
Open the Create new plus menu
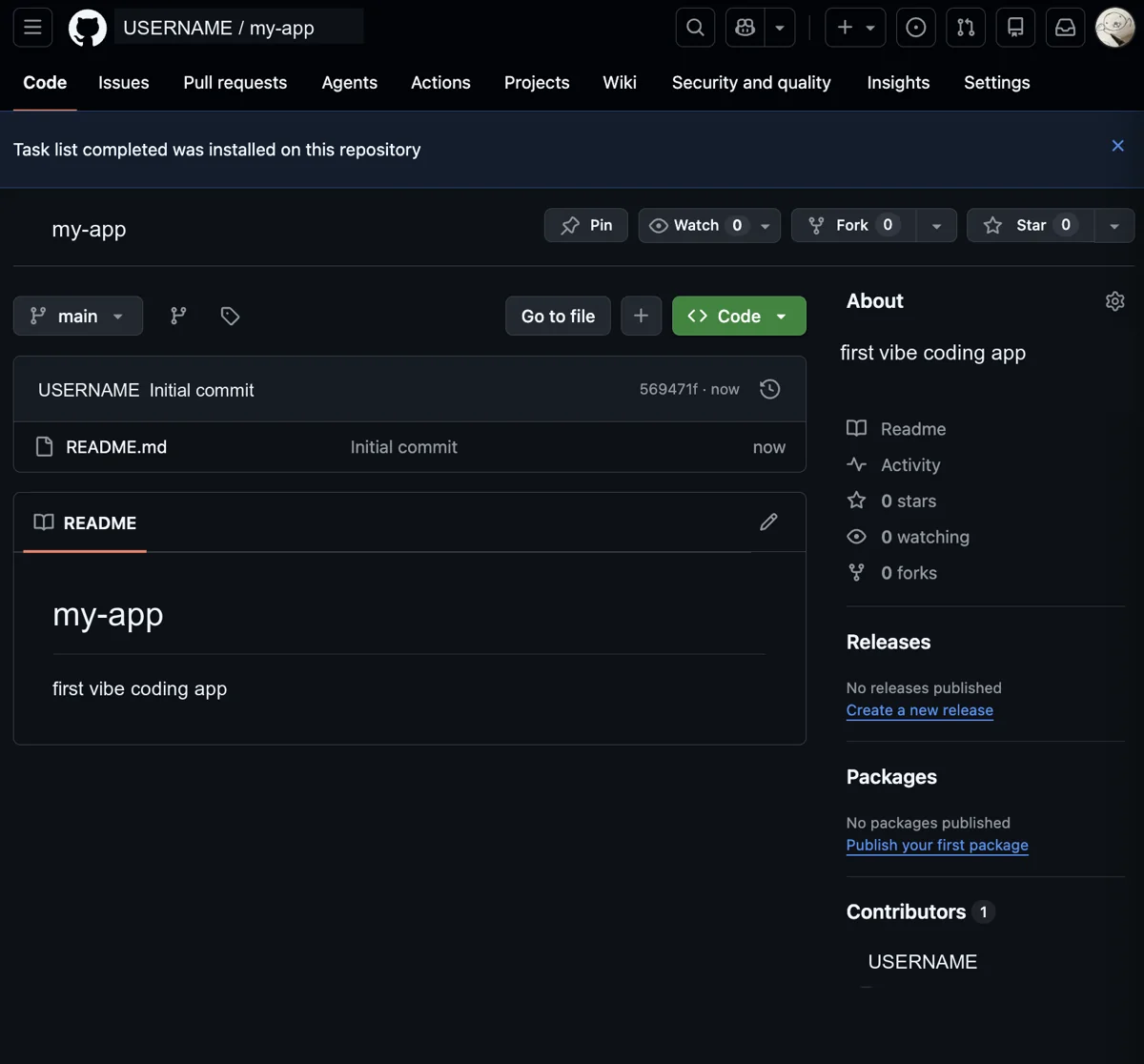pyautogui.click(x=855, y=28)
